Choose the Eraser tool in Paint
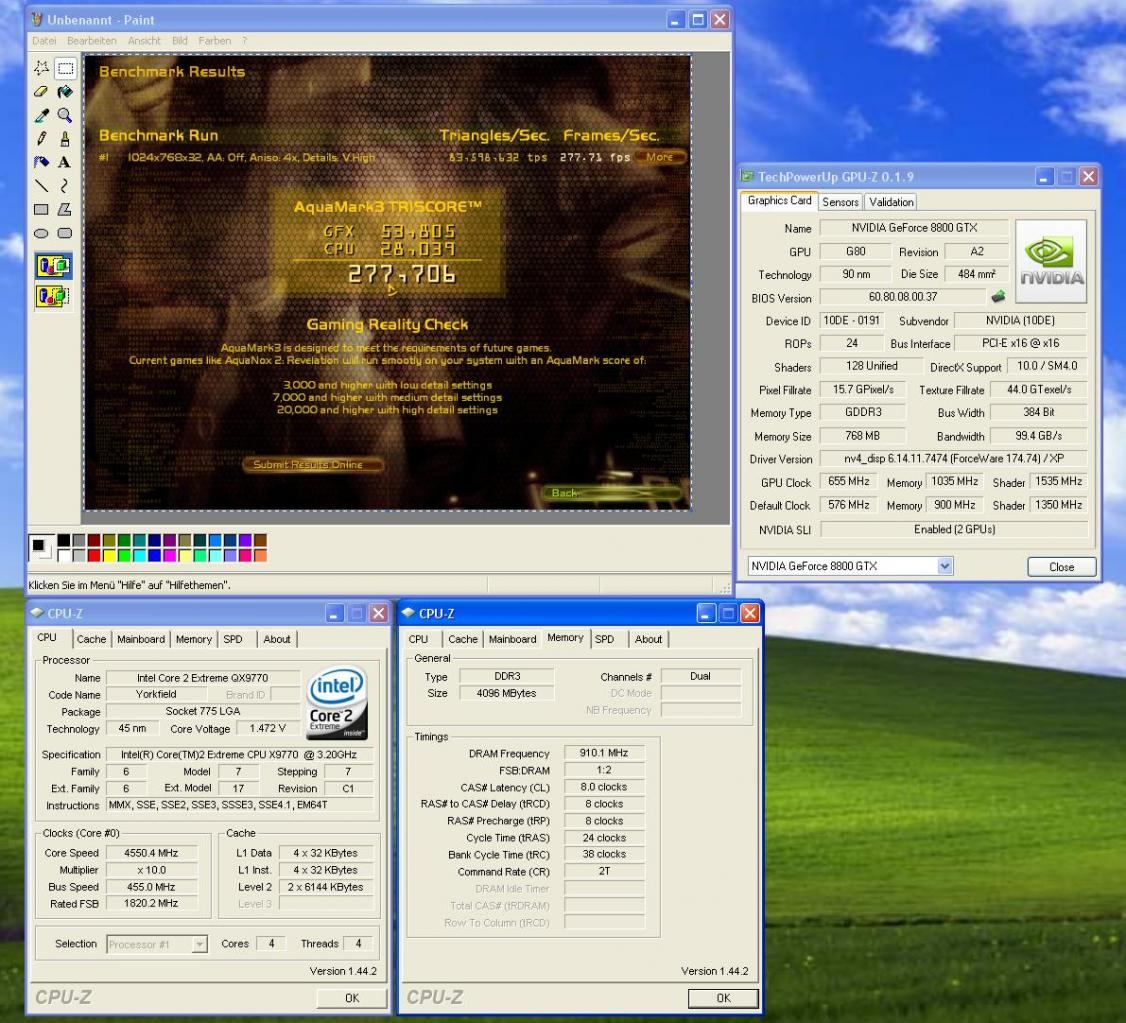 42,92
